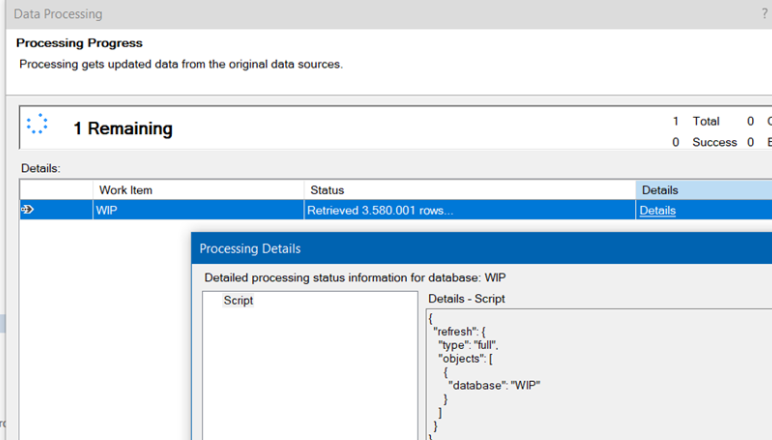Click the in-progress arrow icon in WIP row
The height and width of the screenshot is (440, 772).
(x=28, y=210)
